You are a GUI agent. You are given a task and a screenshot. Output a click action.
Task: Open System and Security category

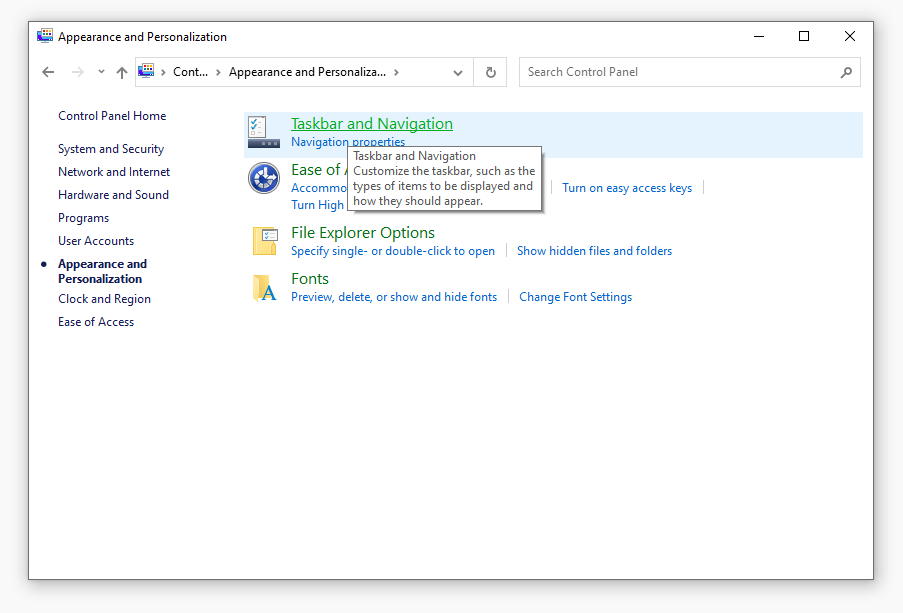click(111, 149)
